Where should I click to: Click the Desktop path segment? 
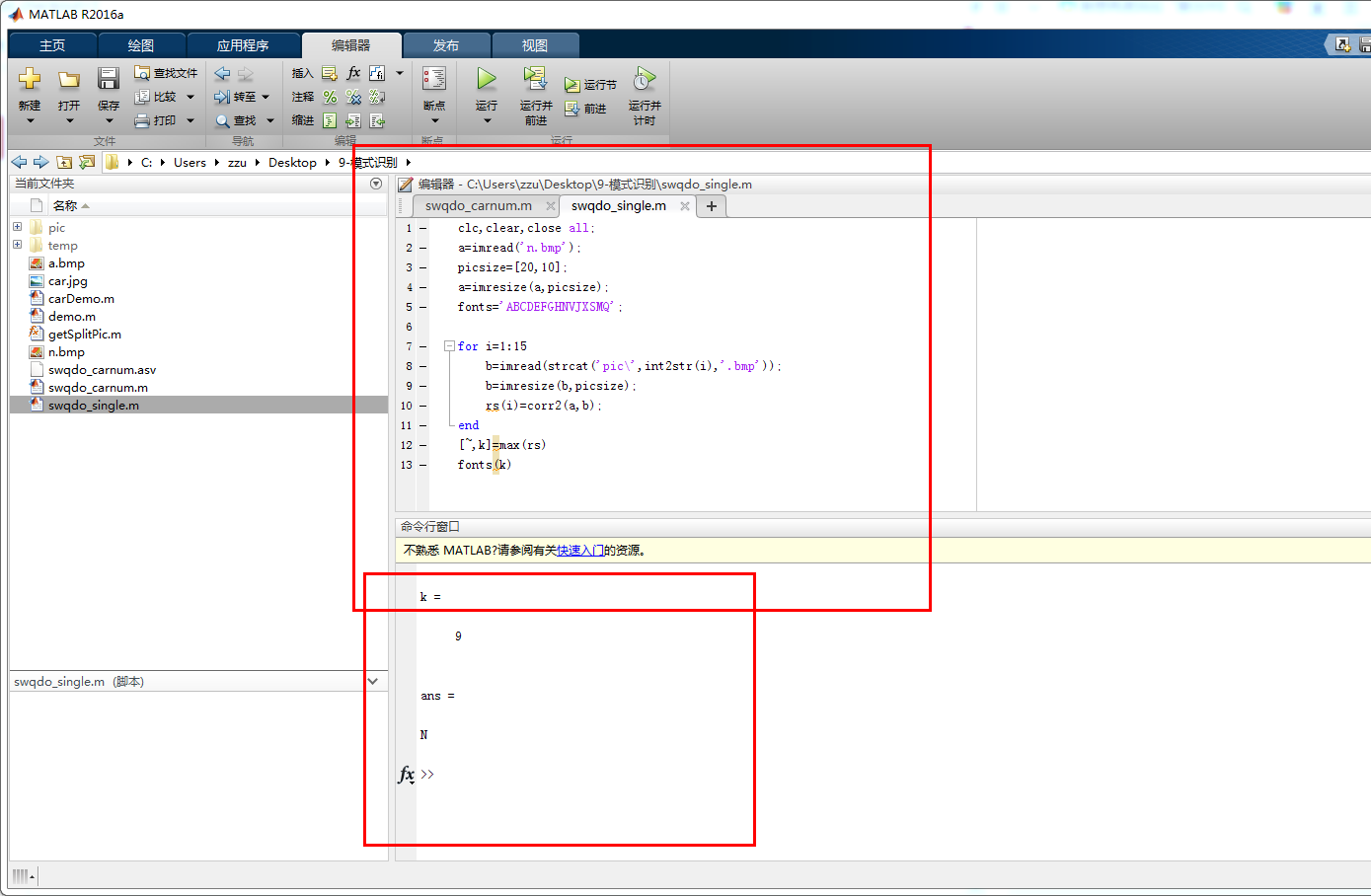pos(292,162)
